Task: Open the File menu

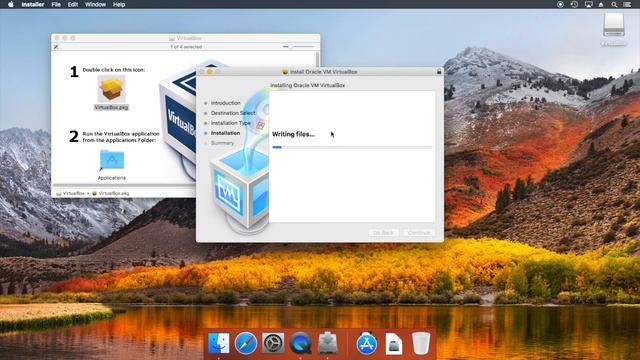Action: click(x=56, y=4)
